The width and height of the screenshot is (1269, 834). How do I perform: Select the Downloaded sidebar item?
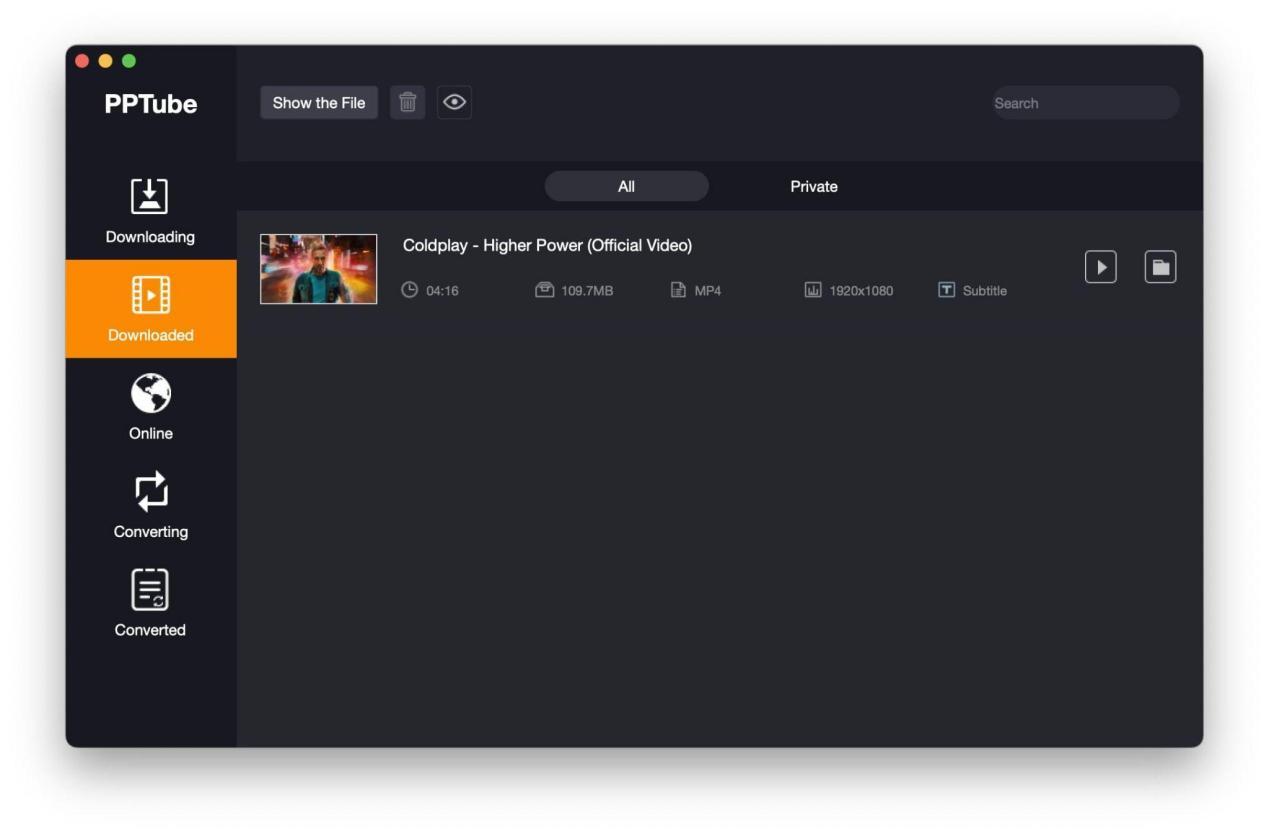coord(150,309)
